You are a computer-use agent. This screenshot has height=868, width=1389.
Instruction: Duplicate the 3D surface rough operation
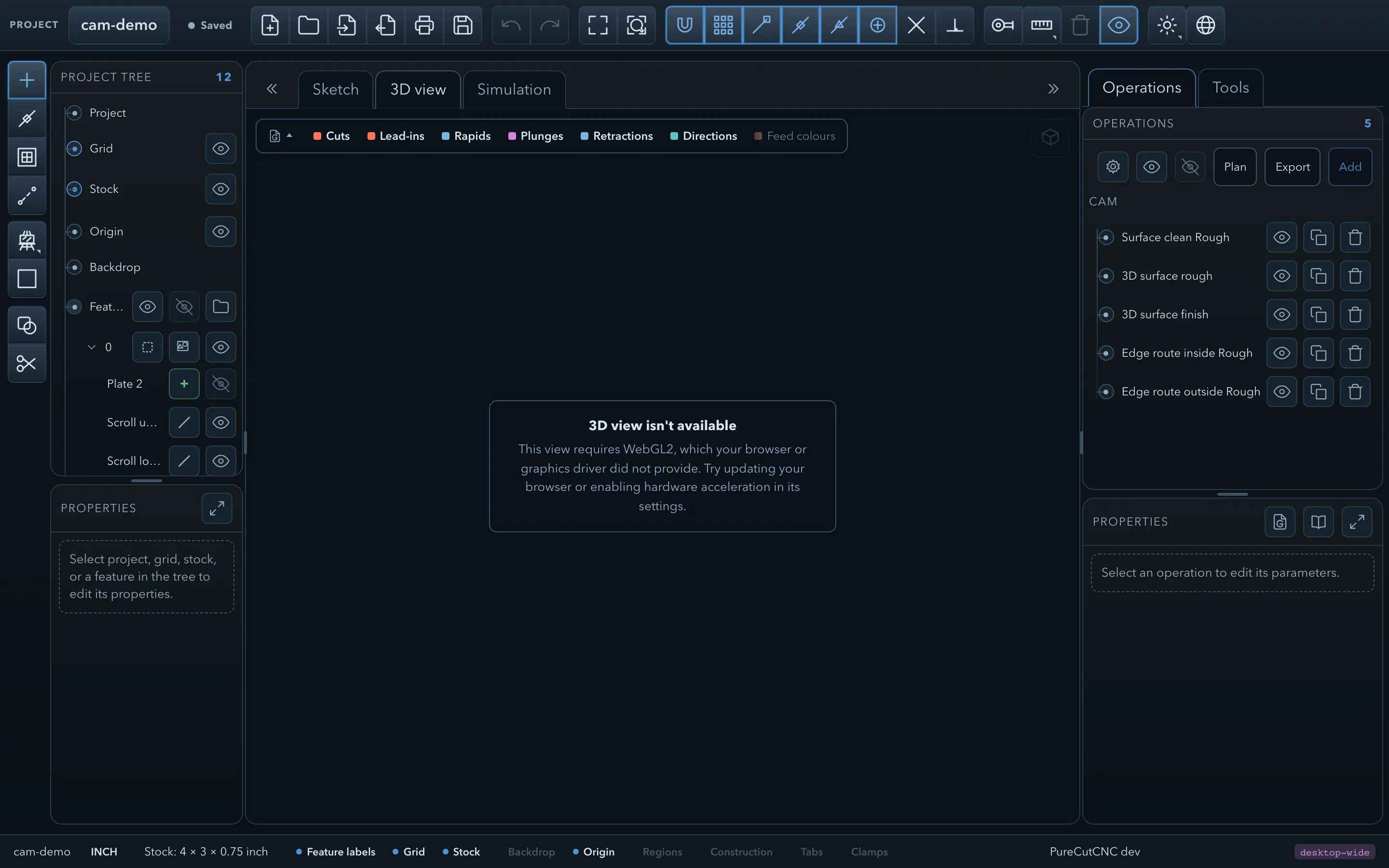1319,276
